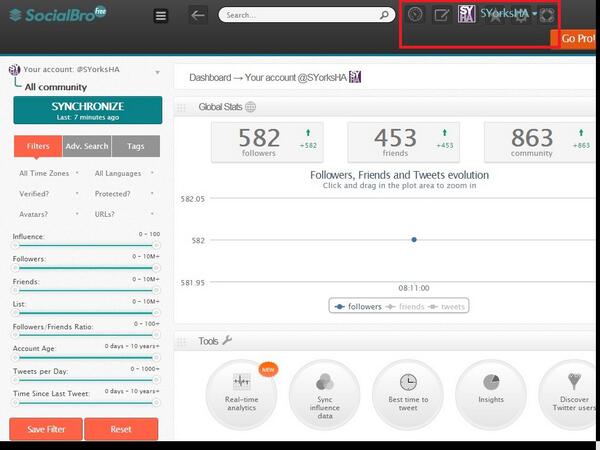This screenshot has height=450, width=600.
Task: Click Save Filter button
Action: [x=46, y=429]
